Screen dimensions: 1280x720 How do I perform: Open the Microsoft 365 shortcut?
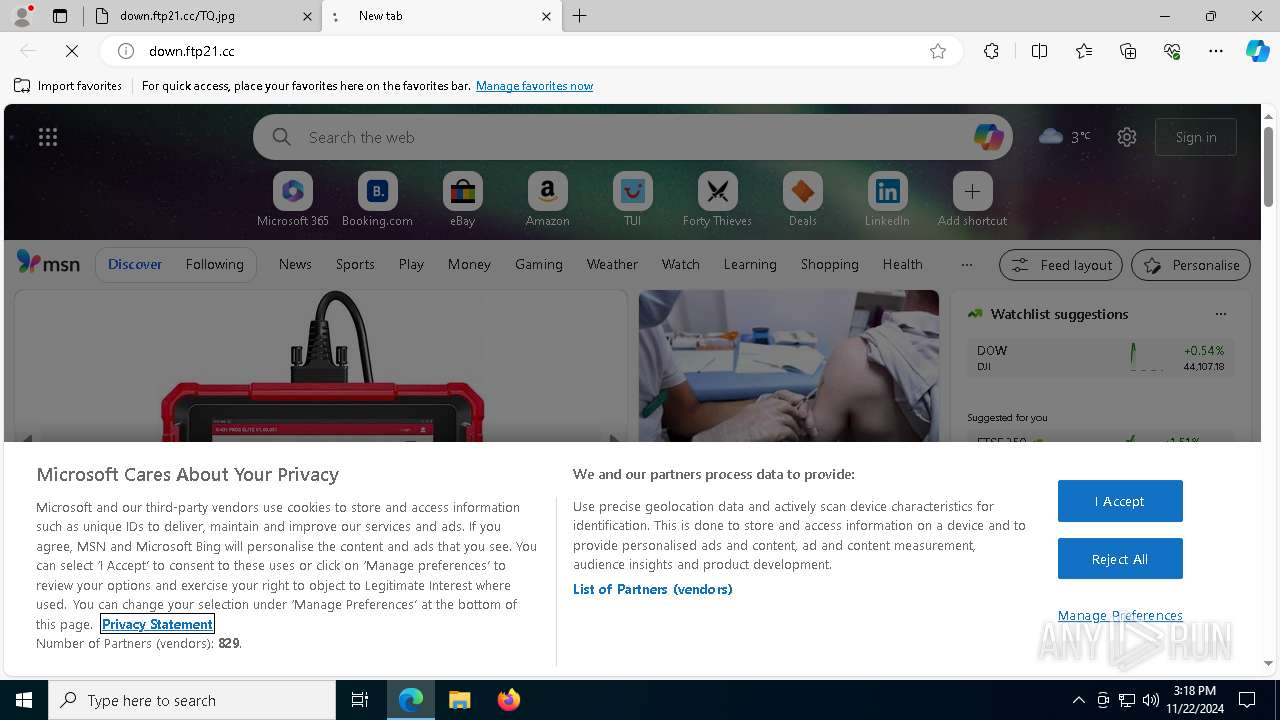tap(292, 200)
